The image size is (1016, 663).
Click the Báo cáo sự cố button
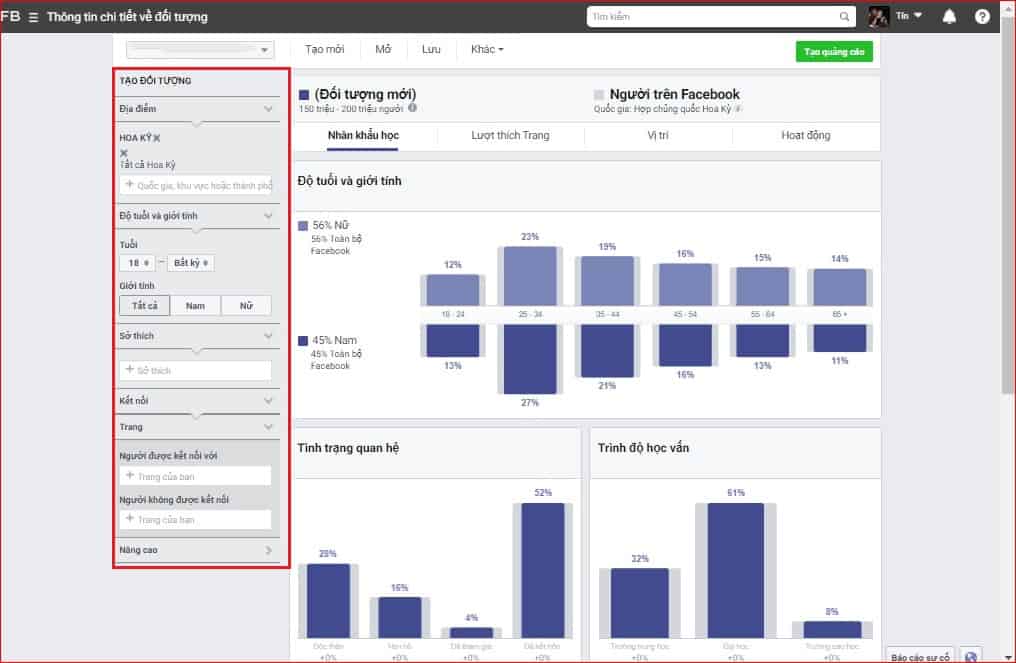point(919,656)
